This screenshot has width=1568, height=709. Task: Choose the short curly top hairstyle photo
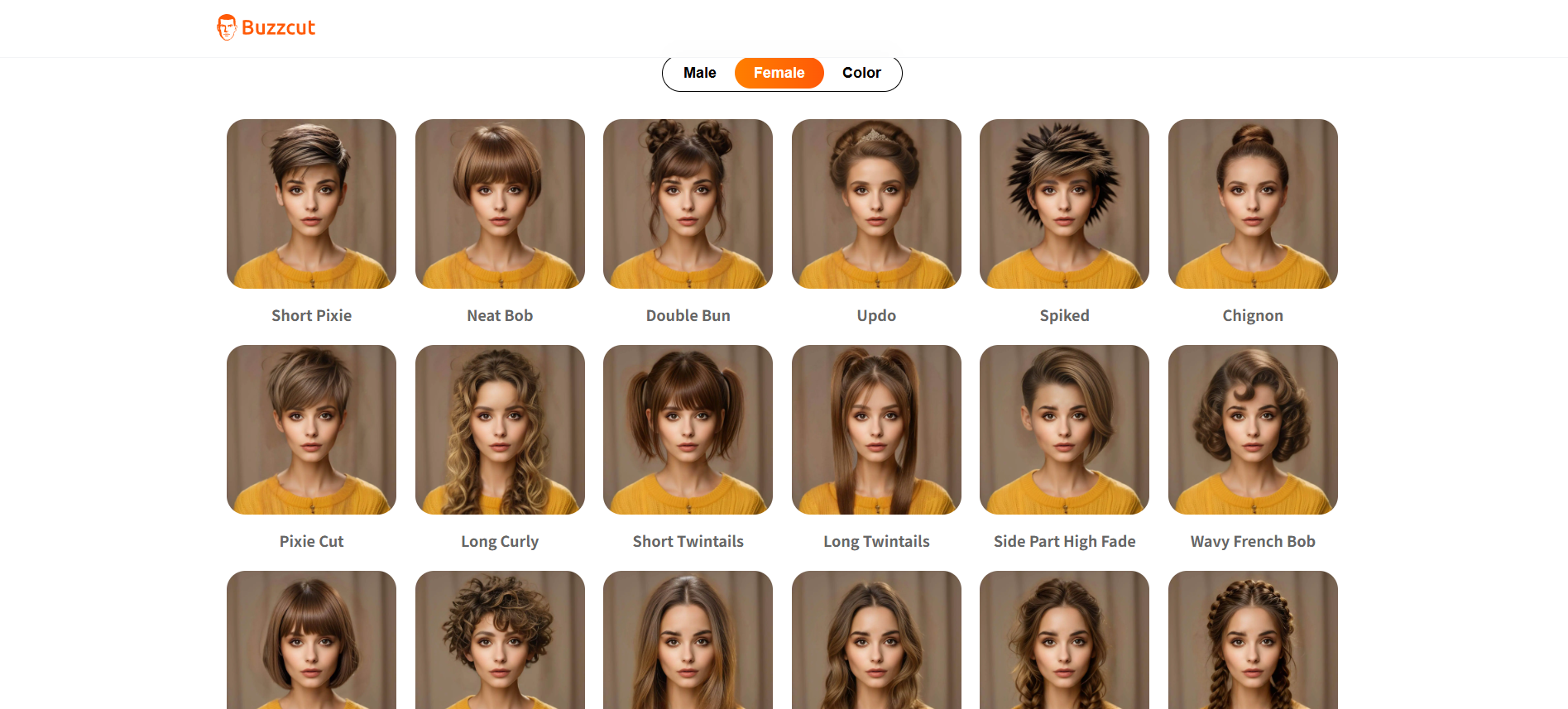pyautogui.click(x=500, y=640)
